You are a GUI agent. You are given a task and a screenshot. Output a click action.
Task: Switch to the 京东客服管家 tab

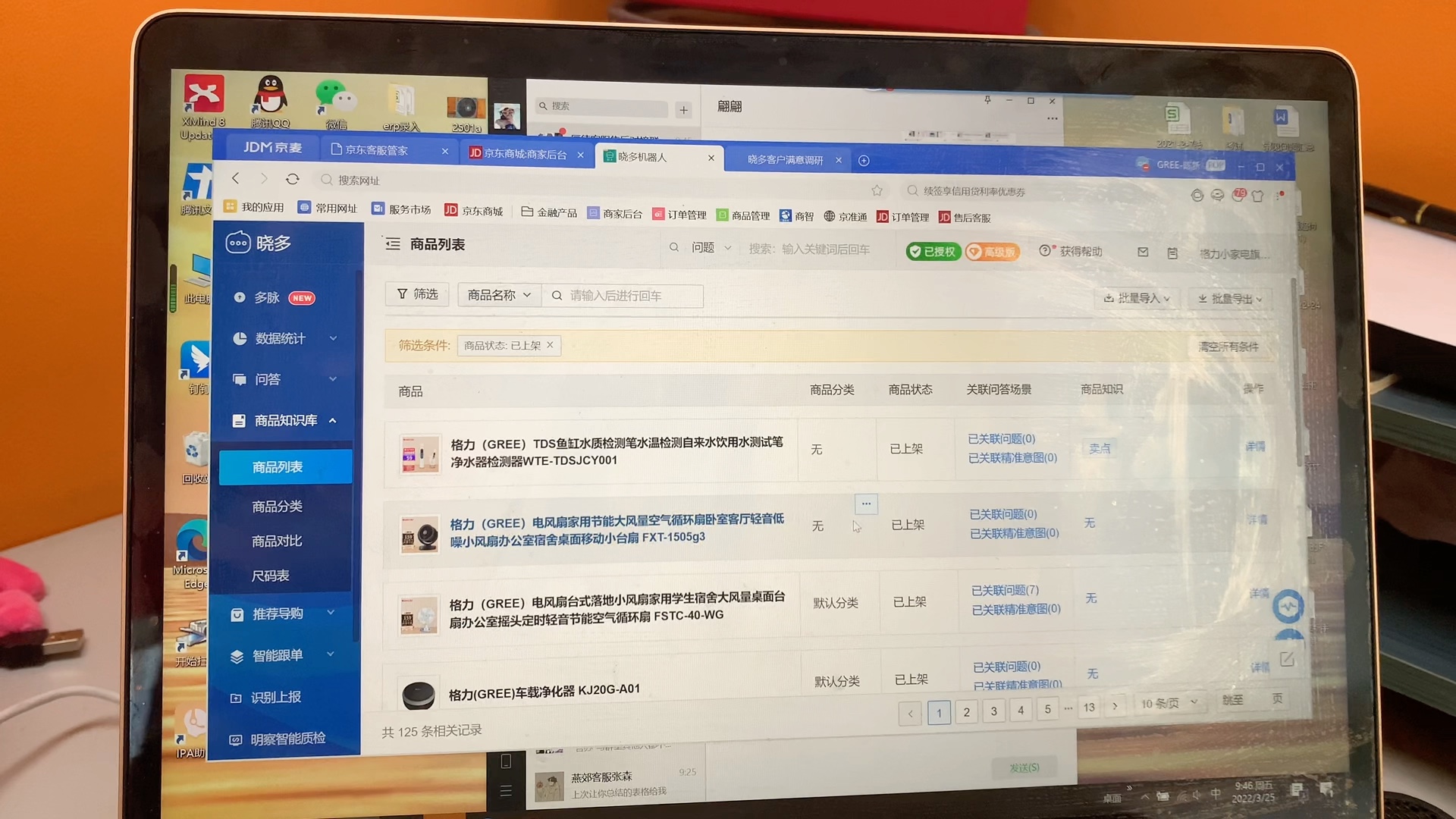coord(377,150)
